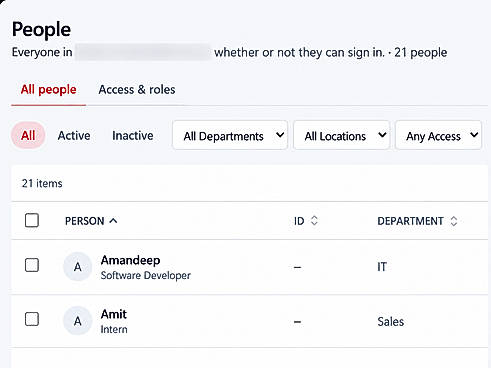Check the checkbox for Amandeep's row
Viewport: 491px width, 368px height.
click(32, 265)
